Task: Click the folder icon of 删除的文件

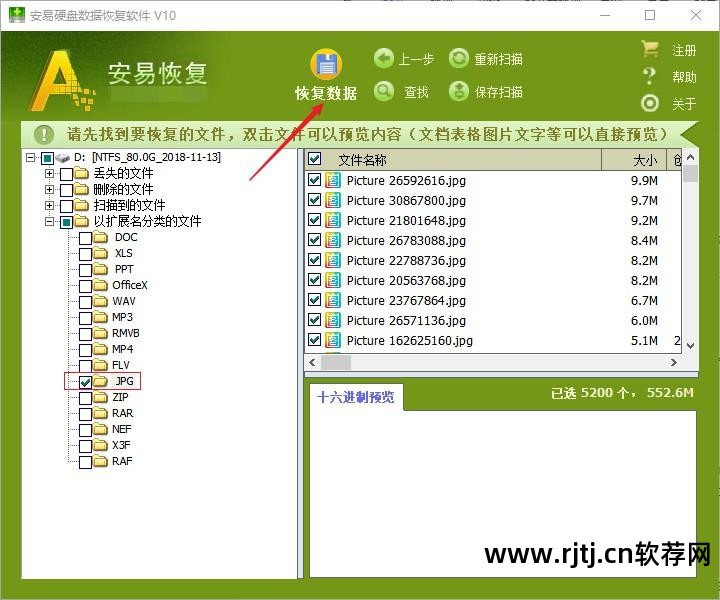Action: point(81,189)
